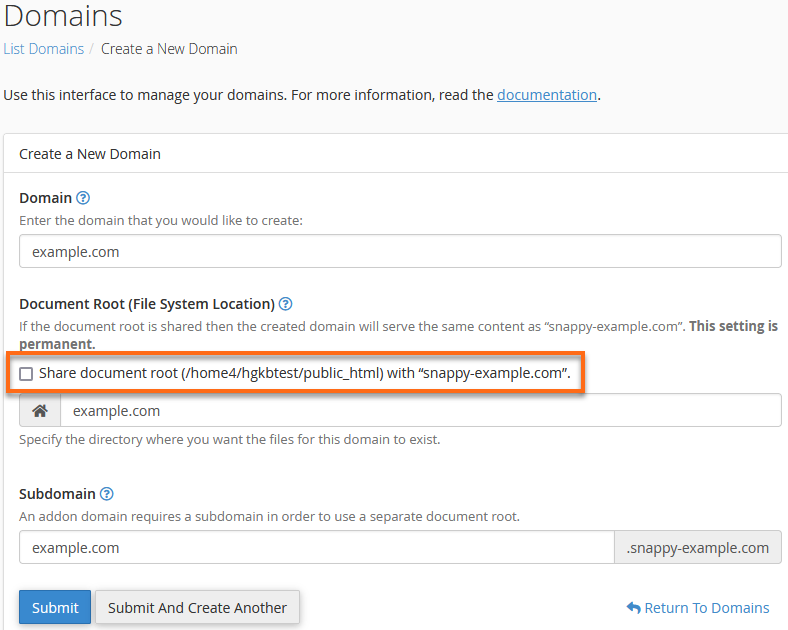Open the documentation link
This screenshot has width=788, height=630.
click(x=547, y=95)
